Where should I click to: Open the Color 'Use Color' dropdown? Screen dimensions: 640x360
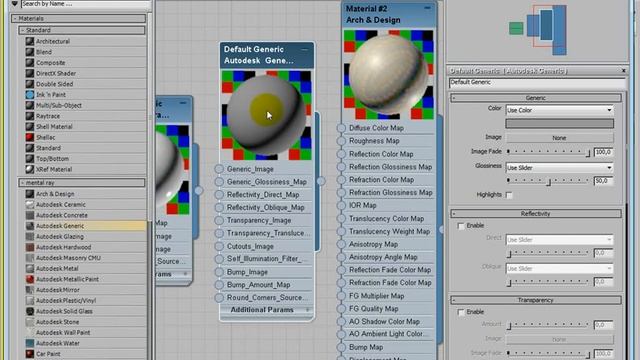[559, 110]
